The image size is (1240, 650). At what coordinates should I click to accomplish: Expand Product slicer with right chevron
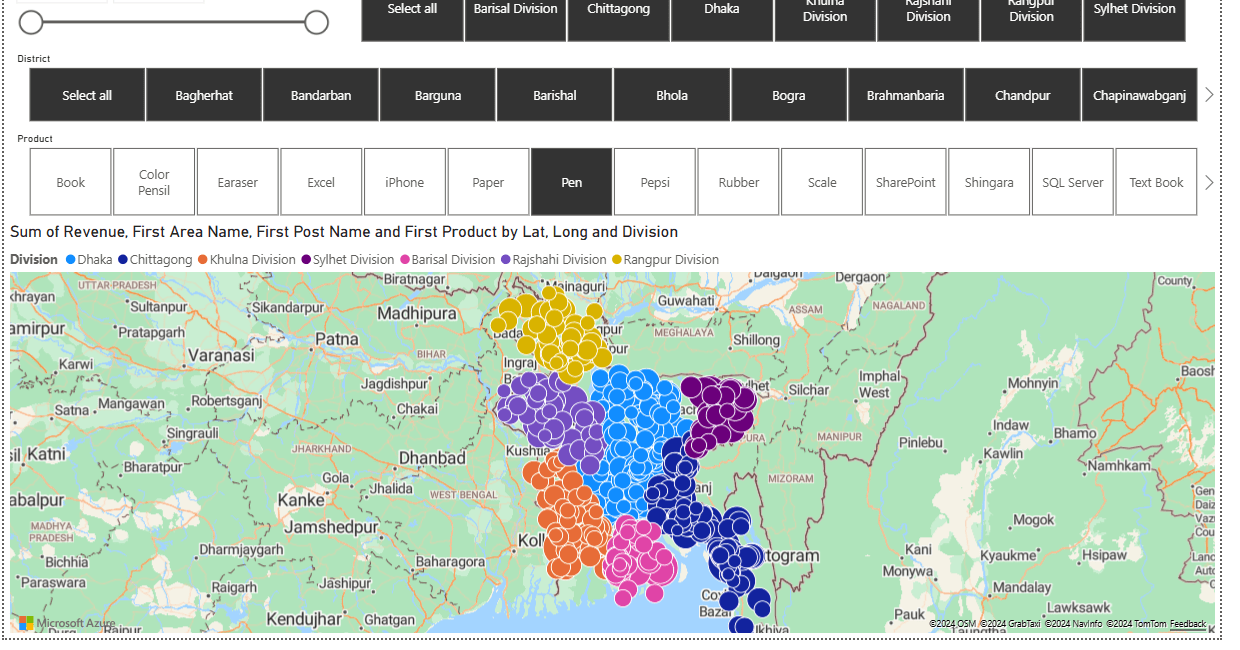pos(1209,182)
